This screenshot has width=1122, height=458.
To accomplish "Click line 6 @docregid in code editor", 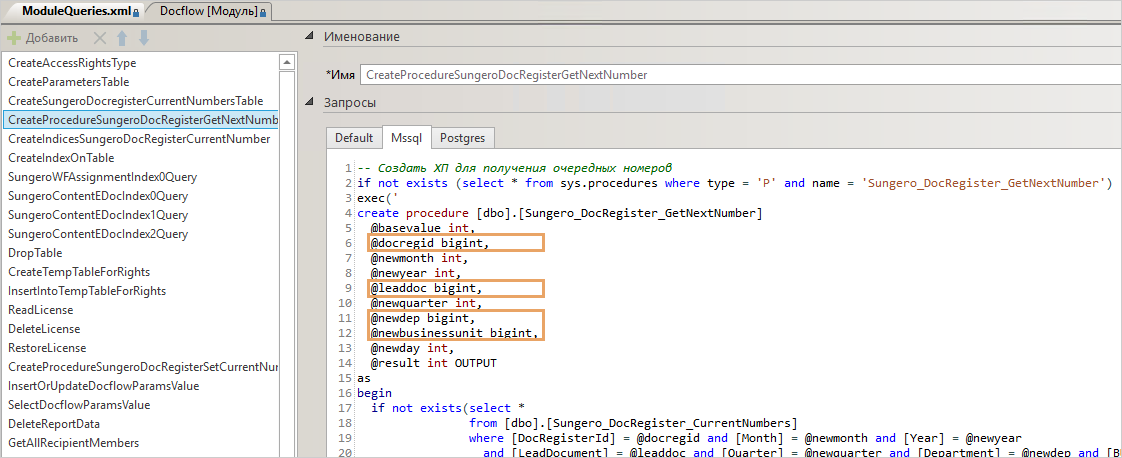I will click(429, 242).
